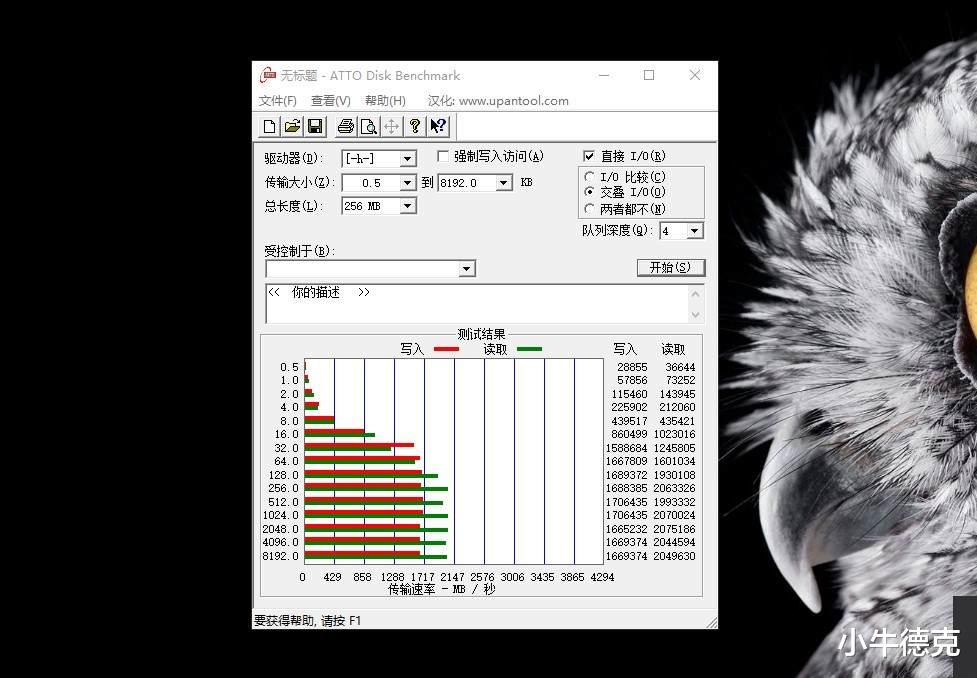Enable the 强制写入访问 checkbox
Image resolution: width=977 pixels, height=678 pixels.
click(443, 156)
